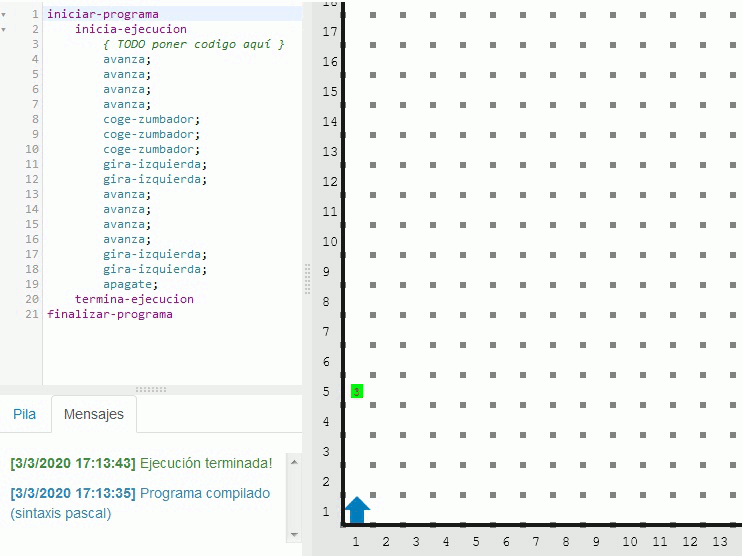Place cursor on line 7 'avanza;'
The width and height of the screenshot is (742, 556).
click(x=127, y=104)
